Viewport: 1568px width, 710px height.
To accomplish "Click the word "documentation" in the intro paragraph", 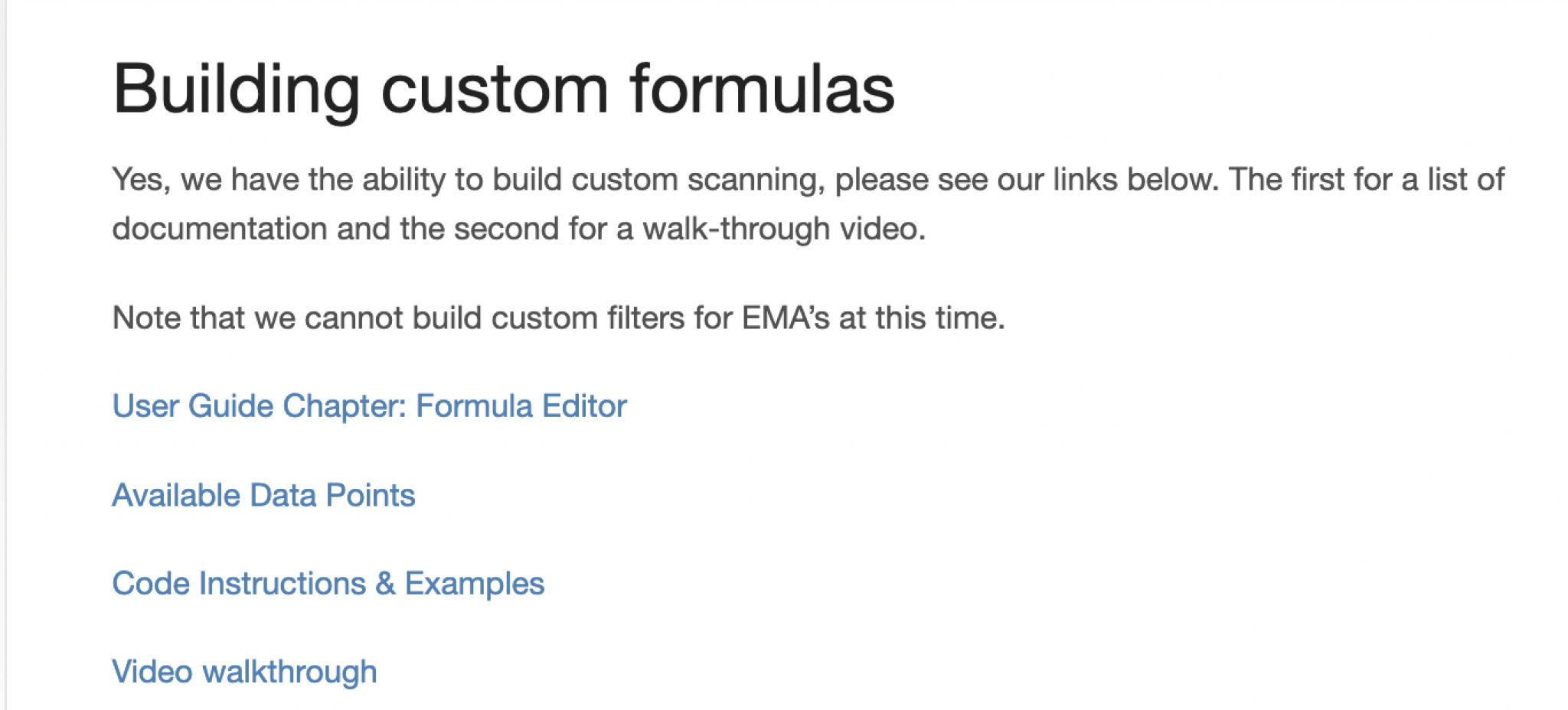I will click(x=220, y=229).
